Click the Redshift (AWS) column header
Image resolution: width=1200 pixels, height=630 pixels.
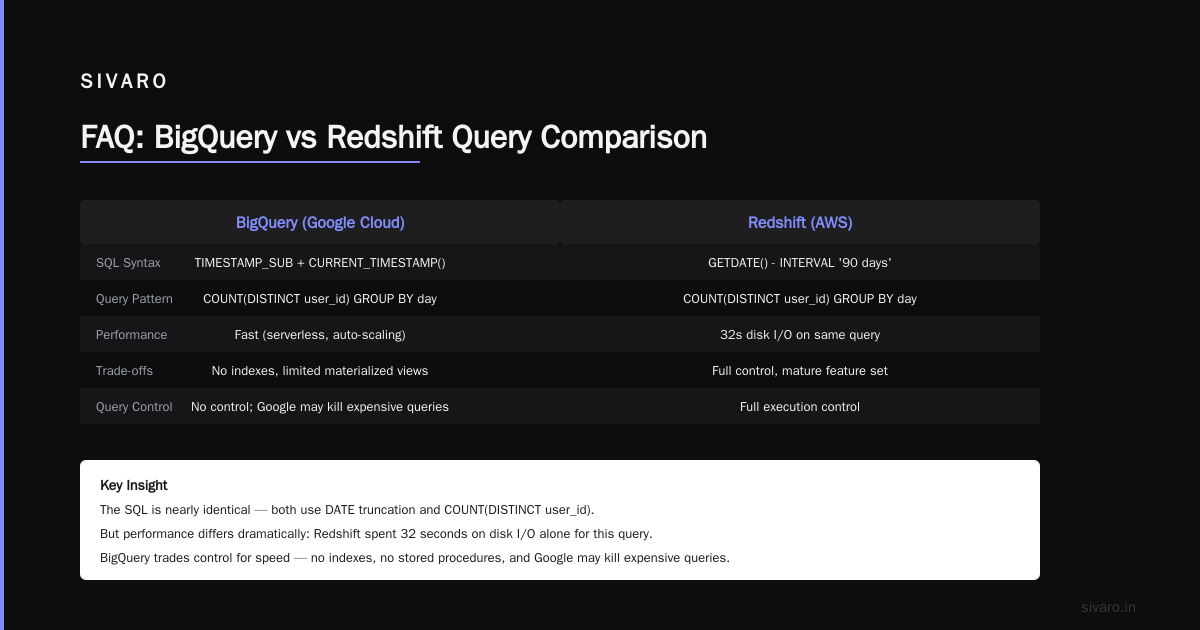(x=800, y=222)
